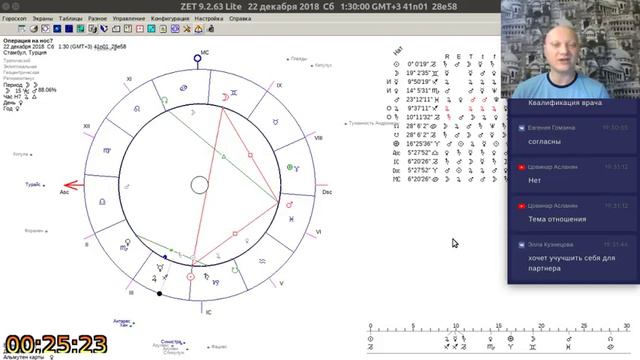Click the E column header in the table
This screenshot has height=360, width=640.
coord(458,57)
